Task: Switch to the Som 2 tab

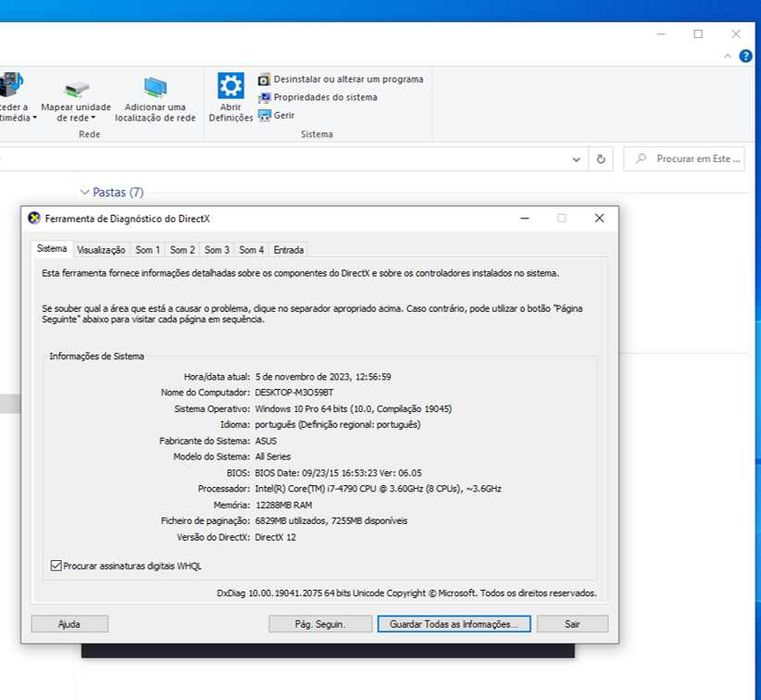Action: pos(182,250)
